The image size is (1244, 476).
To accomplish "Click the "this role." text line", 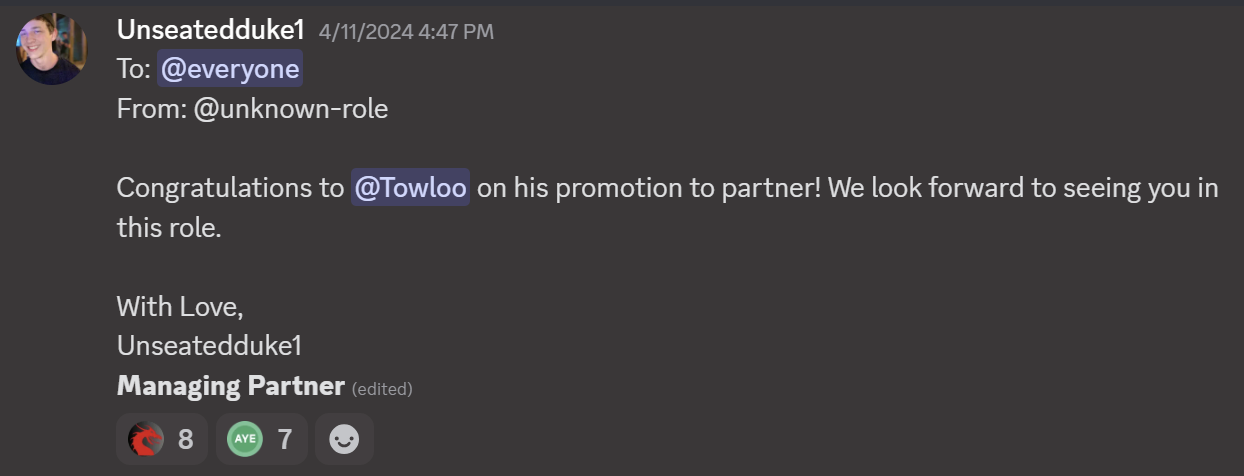I will (168, 228).
